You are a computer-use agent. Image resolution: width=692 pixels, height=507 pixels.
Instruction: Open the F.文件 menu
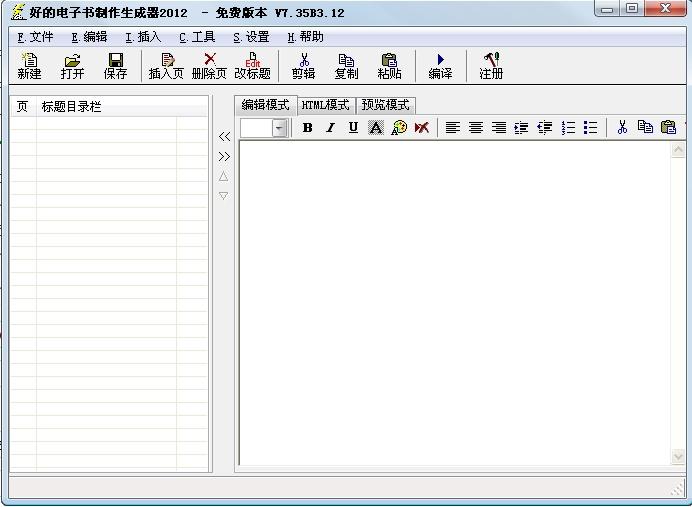tap(35, 37)
